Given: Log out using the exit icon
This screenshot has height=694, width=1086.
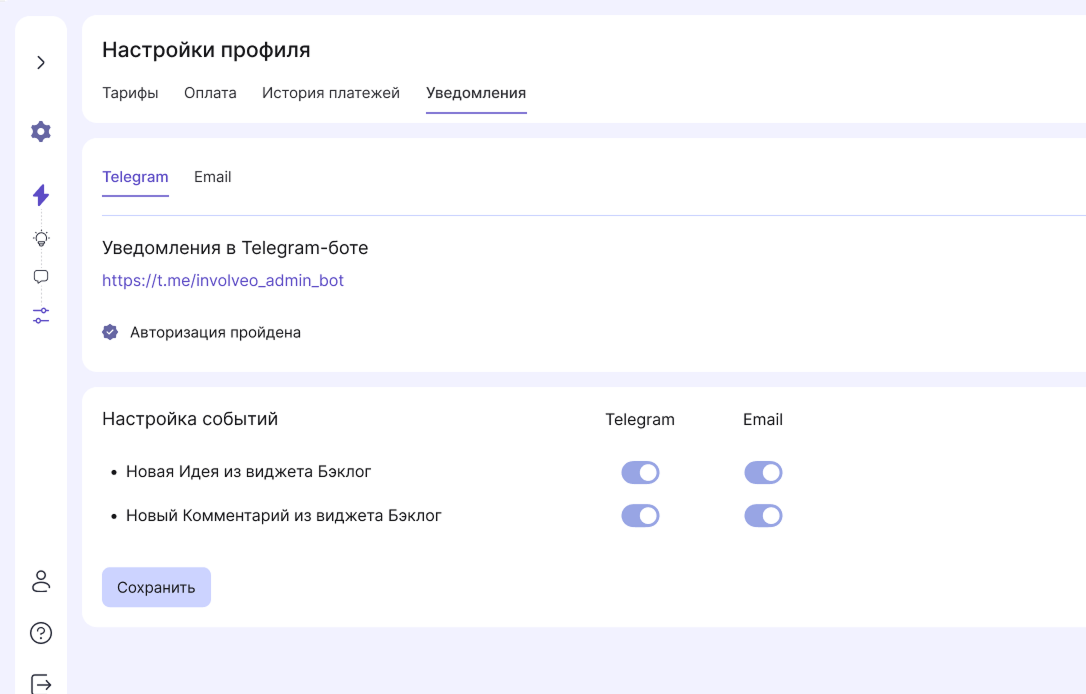Looking at the screenshot, I should [x=41, y=683].
